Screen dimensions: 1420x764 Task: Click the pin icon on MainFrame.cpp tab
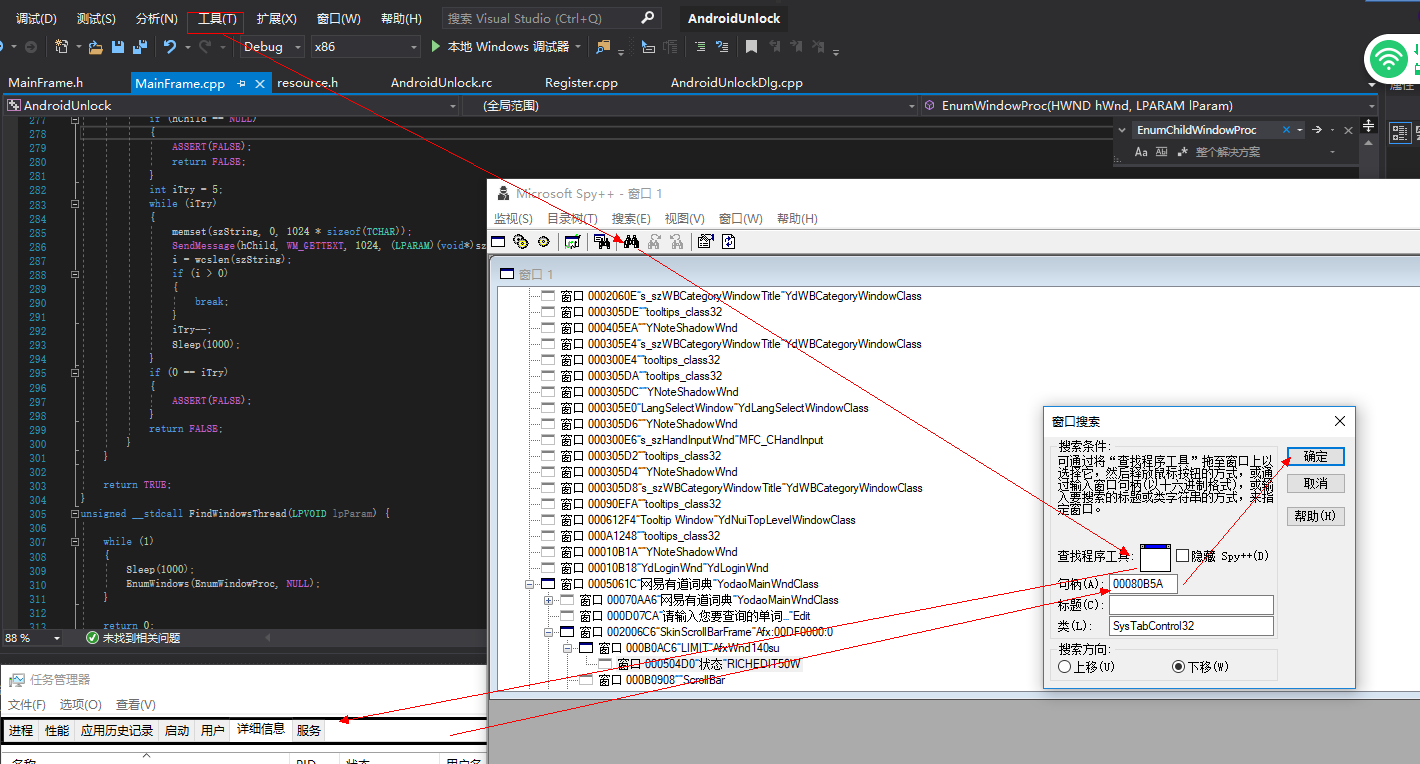point(241,83)
